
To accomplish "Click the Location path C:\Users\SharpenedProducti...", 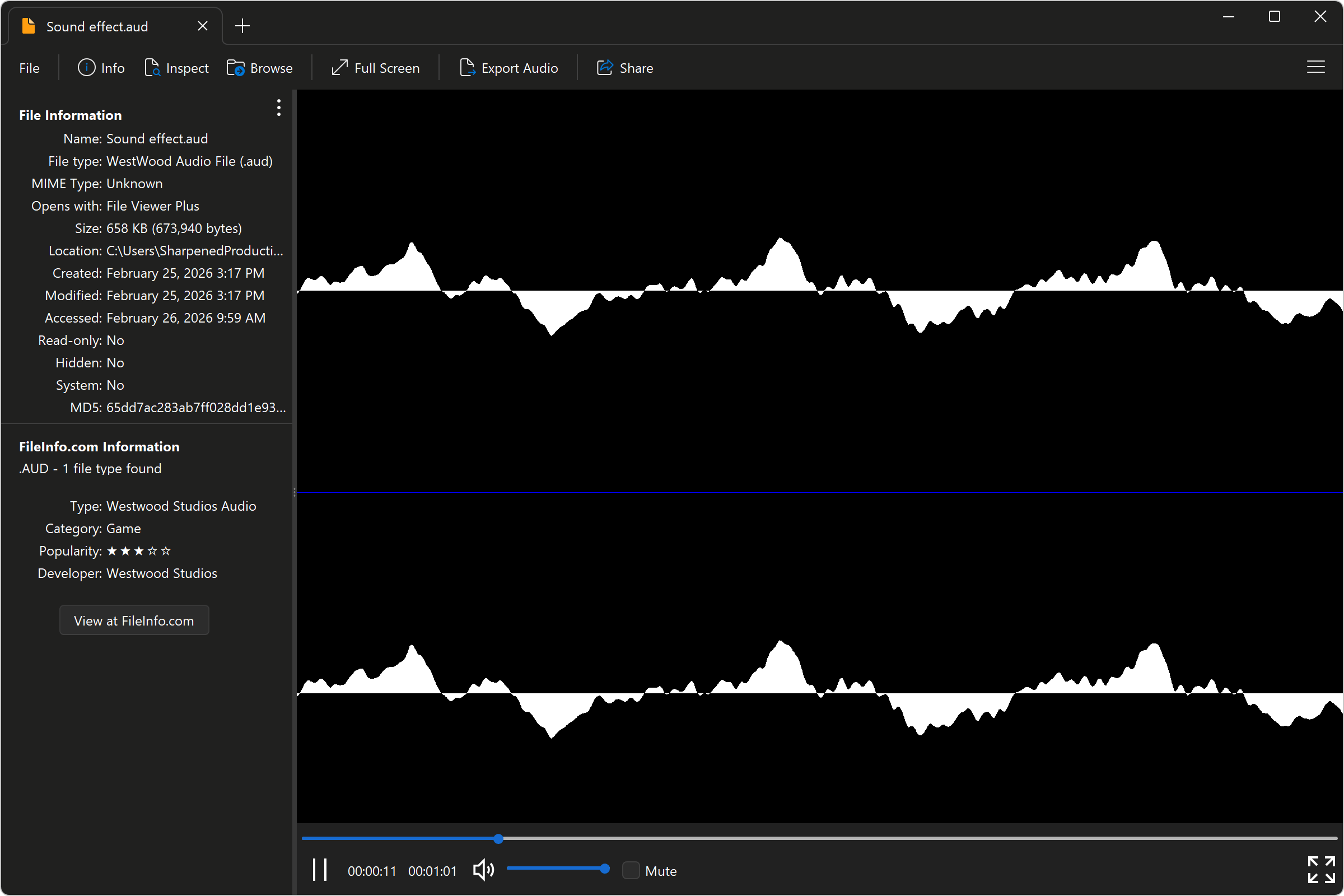I will 195,251.
